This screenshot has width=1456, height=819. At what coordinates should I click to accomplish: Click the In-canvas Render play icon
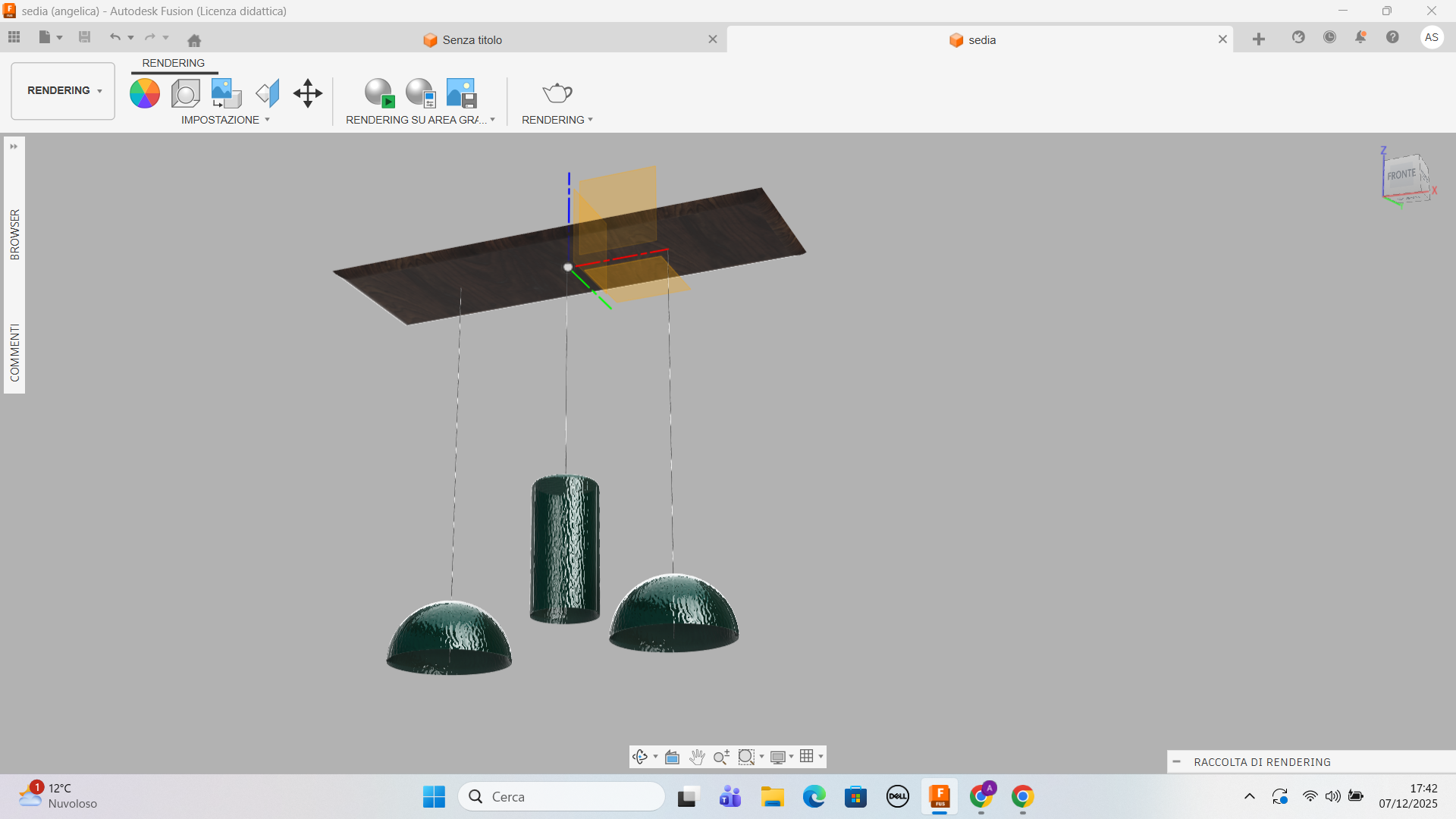click(379, 93)
